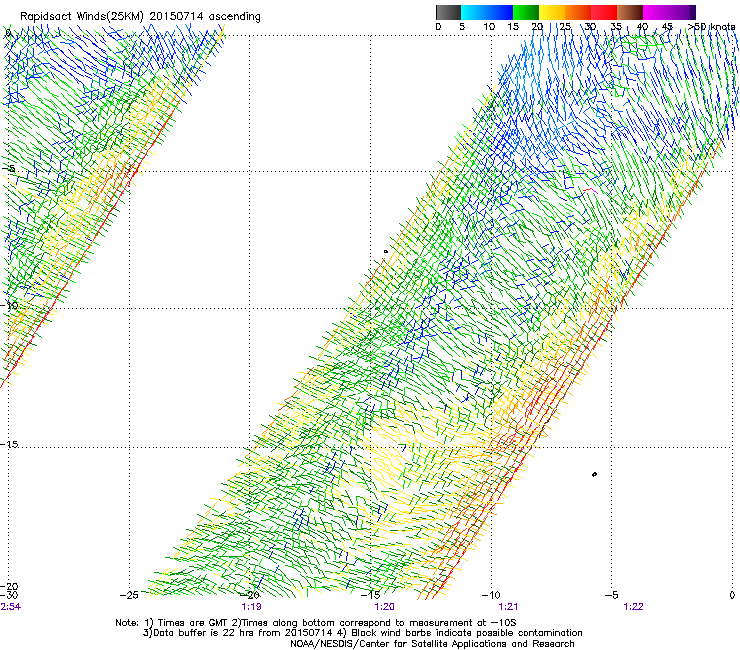Click the small island outline near -5 longitude

594,474
